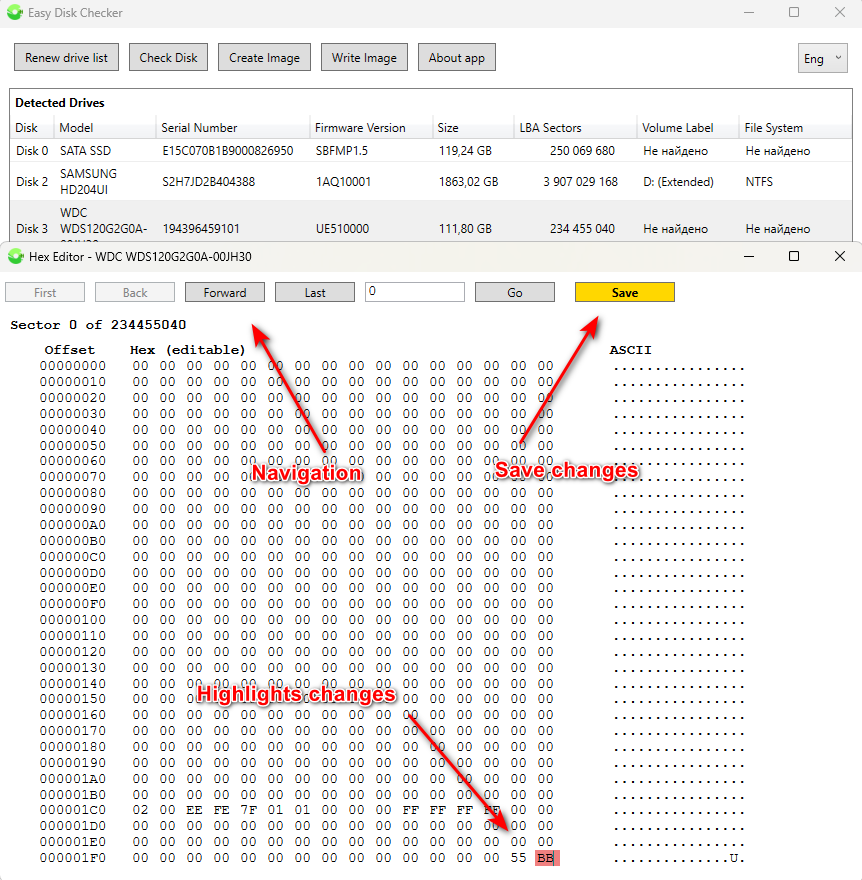Jump to the First sector
Viewport: 862px width, 880px height.
[44, 292]
